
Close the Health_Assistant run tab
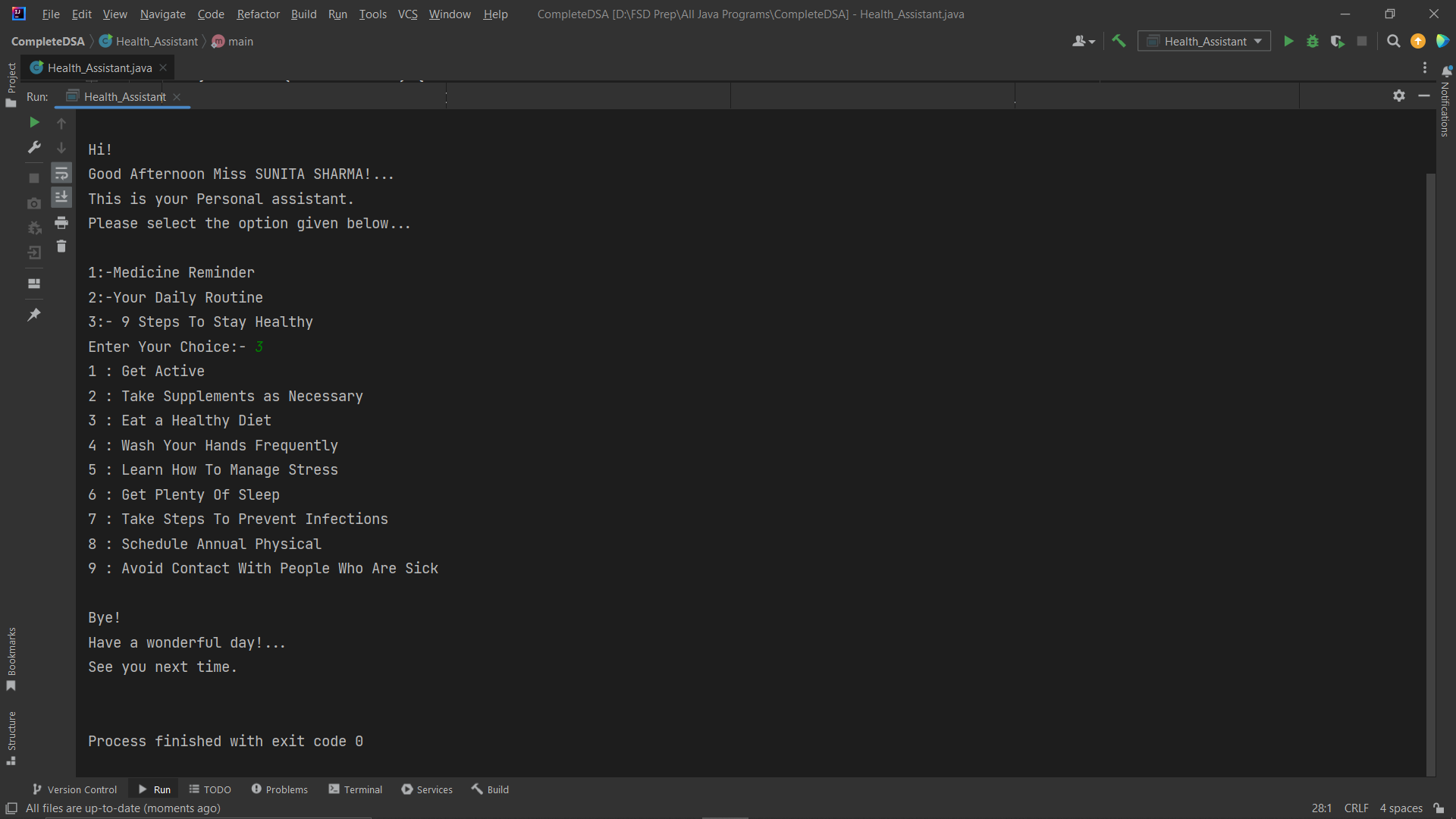tap(177, 96)
